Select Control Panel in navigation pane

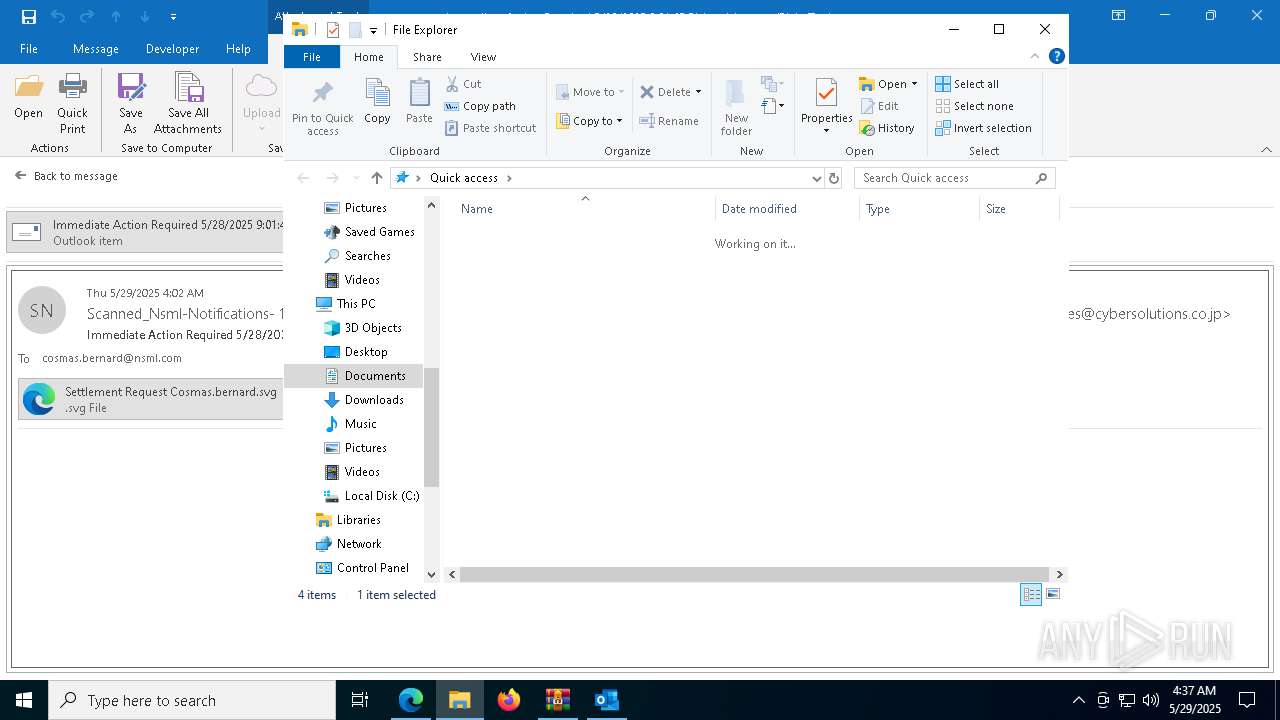point(362,568)
